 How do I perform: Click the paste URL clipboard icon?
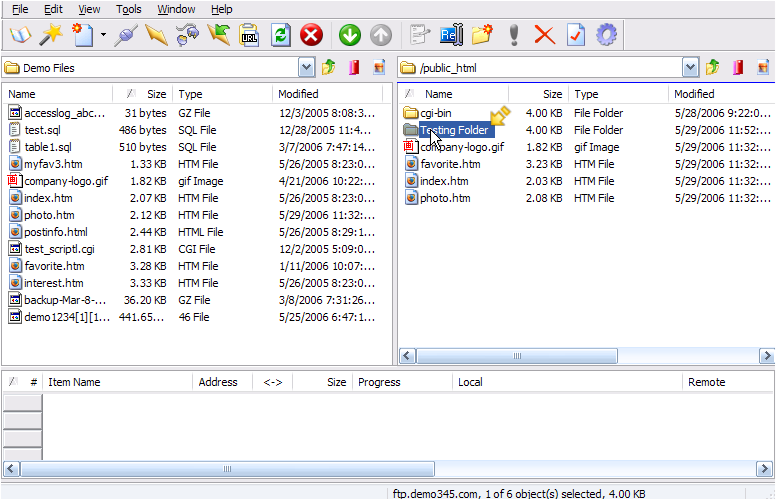pyautogui.click(x=250, y=36)
